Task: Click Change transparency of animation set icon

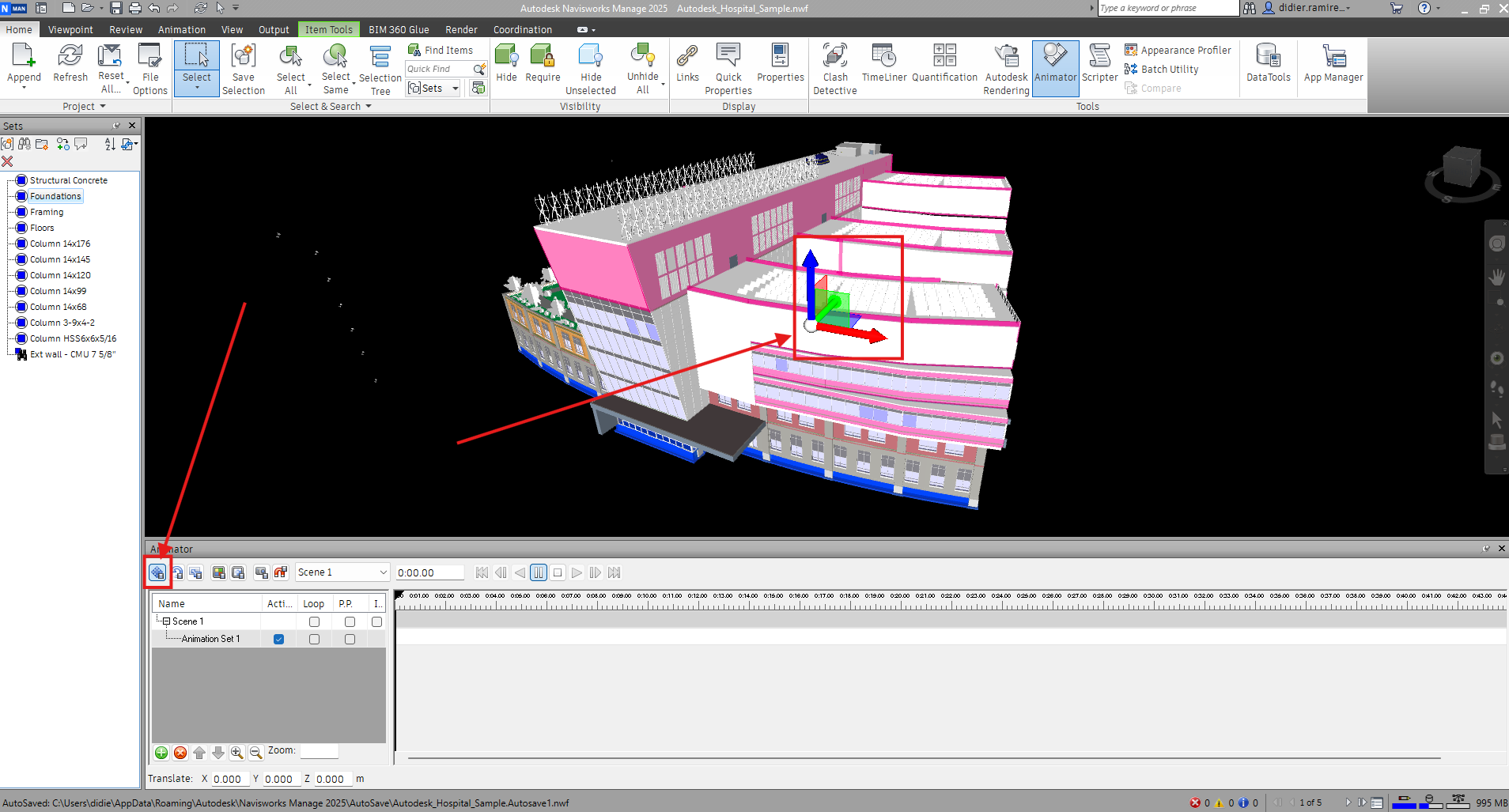Action: click(238, 572)
